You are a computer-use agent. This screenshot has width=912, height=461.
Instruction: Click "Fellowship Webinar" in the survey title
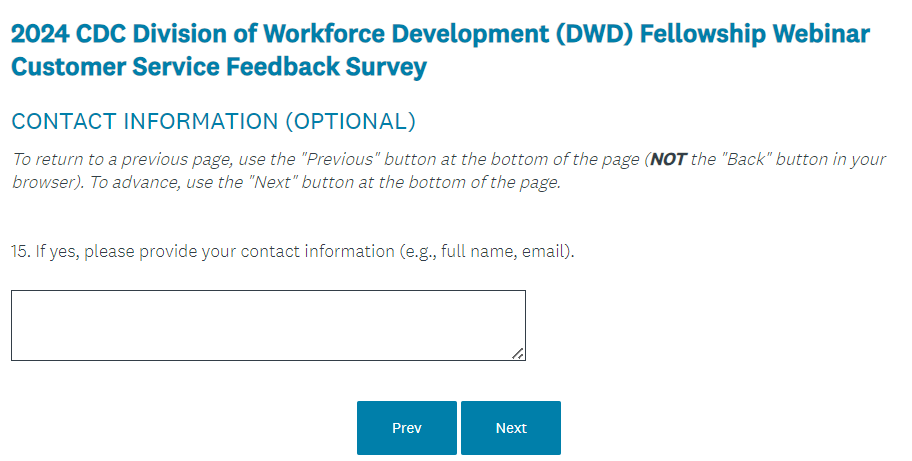tap(755, 34)
